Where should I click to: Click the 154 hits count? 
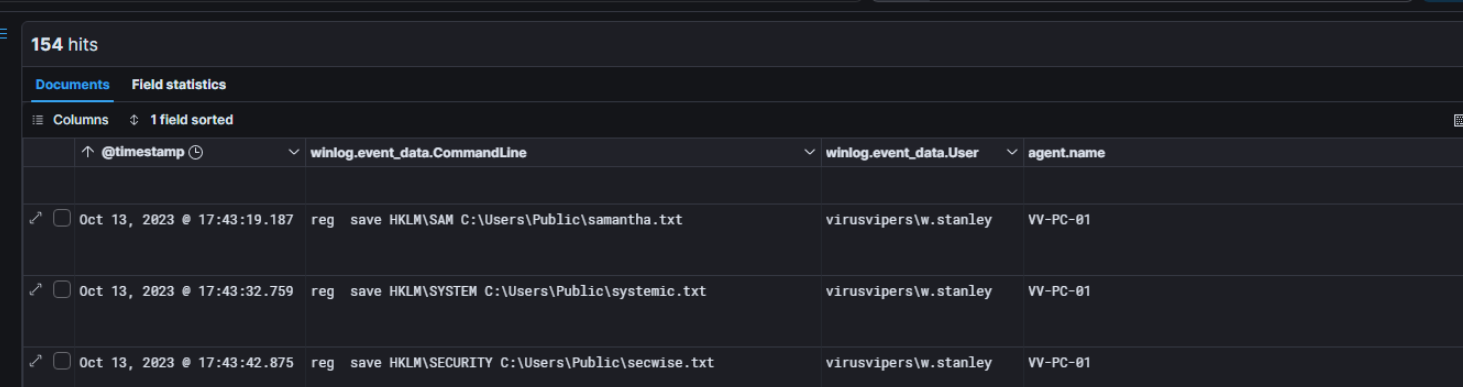(x=64, y=45)
